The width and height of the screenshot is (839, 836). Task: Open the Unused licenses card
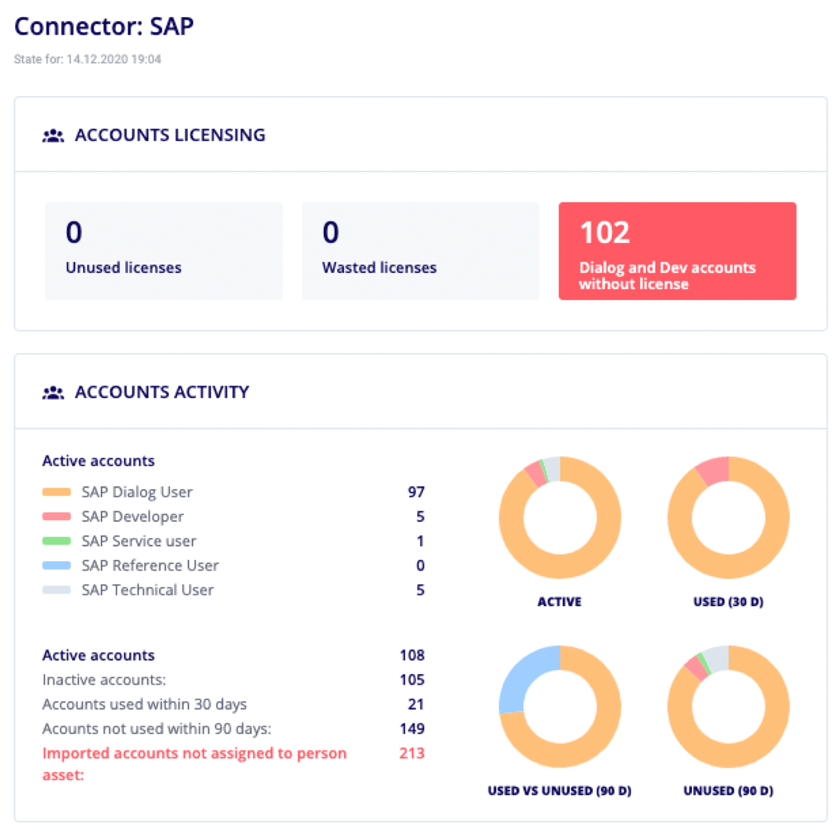click(164, 251)
